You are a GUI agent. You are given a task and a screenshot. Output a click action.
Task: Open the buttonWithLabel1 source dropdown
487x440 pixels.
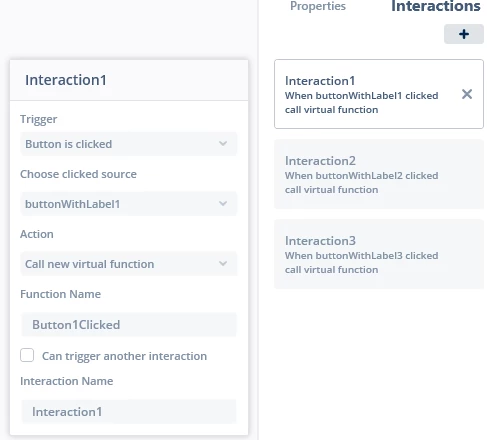point(129,204)
